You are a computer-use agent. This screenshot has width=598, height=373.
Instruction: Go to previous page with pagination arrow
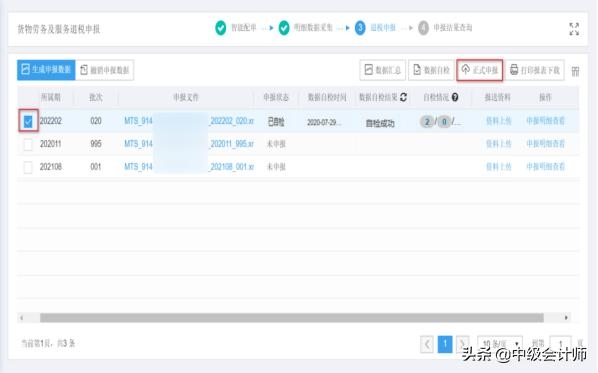click(427, 344)
